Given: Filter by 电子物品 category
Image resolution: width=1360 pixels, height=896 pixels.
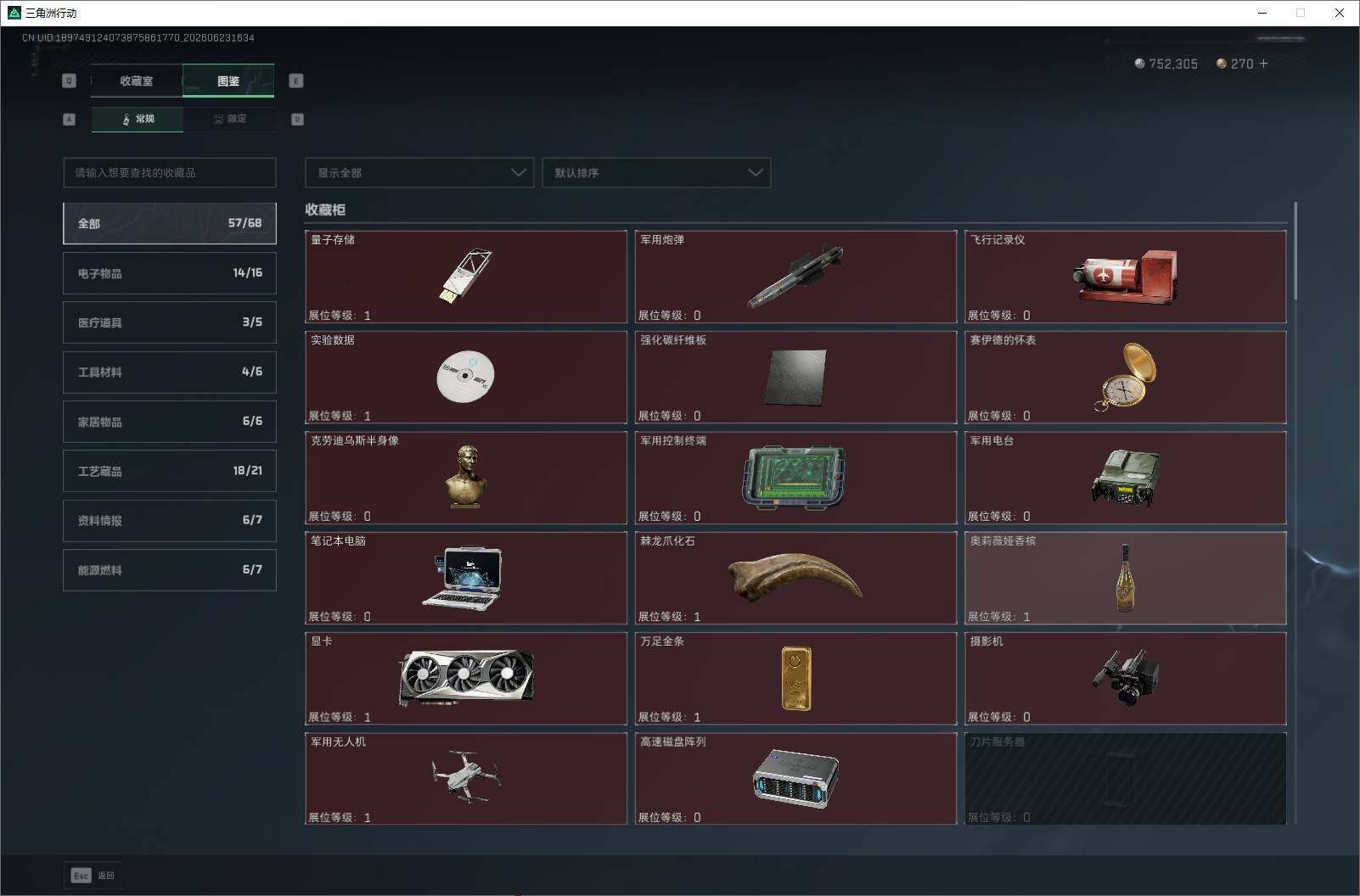Looking at the screenshot, I should coord(170,273).
